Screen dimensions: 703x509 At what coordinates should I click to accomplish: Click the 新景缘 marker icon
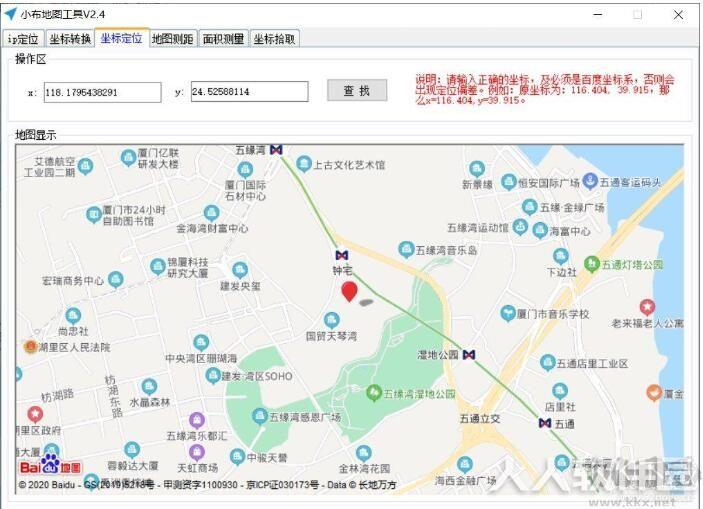click(x=477, y=169)
